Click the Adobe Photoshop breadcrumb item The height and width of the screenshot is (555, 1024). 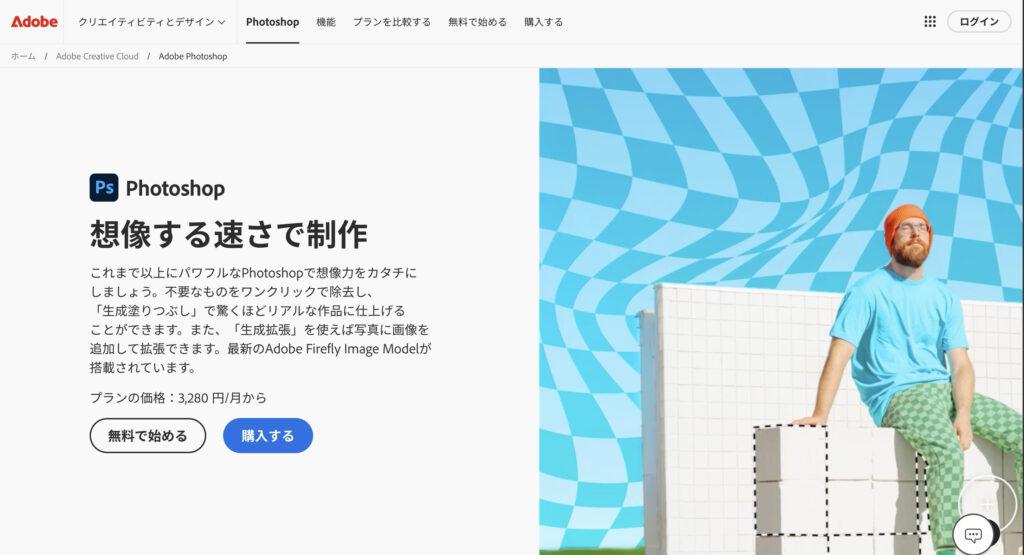(193, 56)
